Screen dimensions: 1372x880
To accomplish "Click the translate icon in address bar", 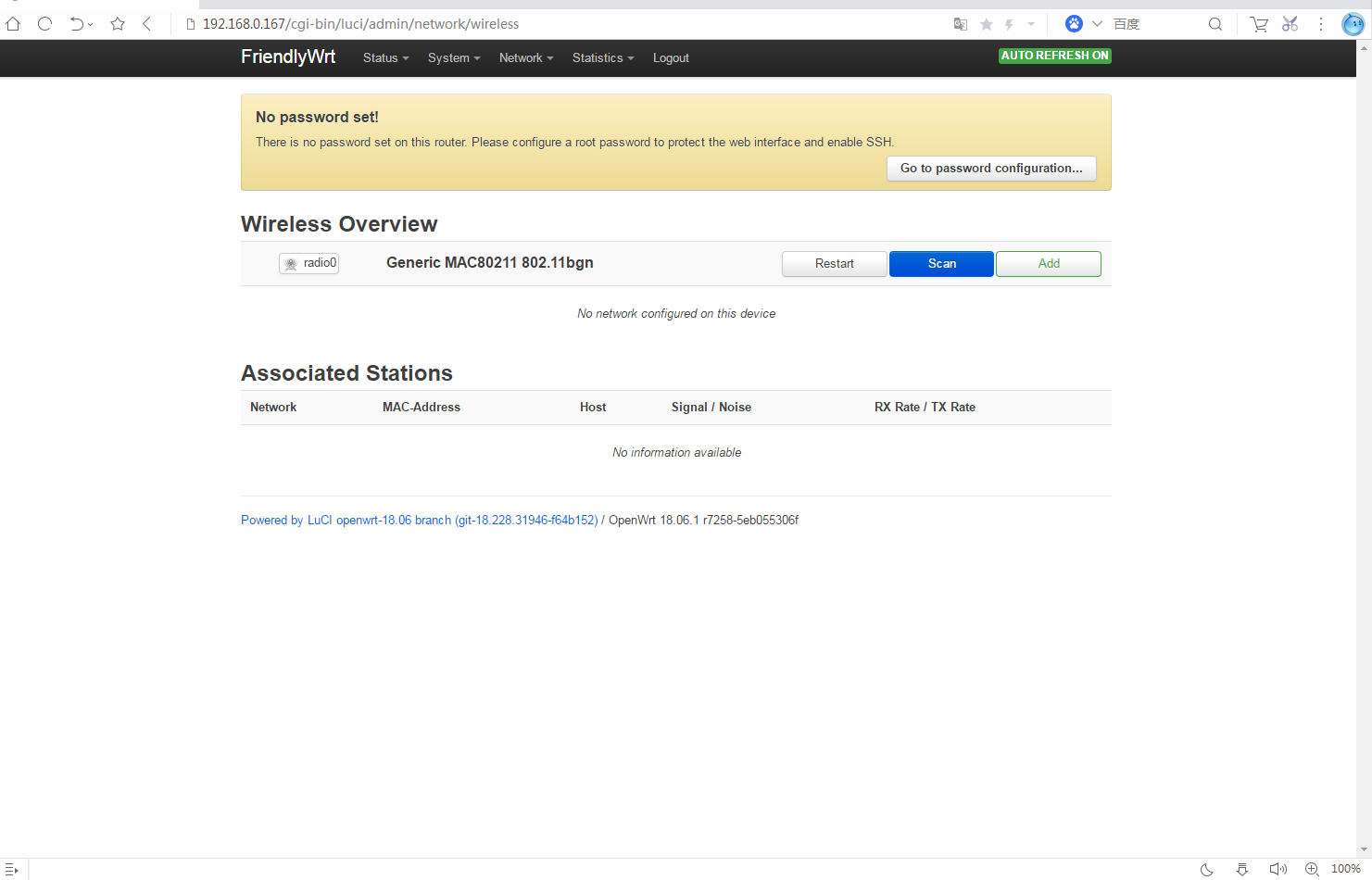I will 961,24.
